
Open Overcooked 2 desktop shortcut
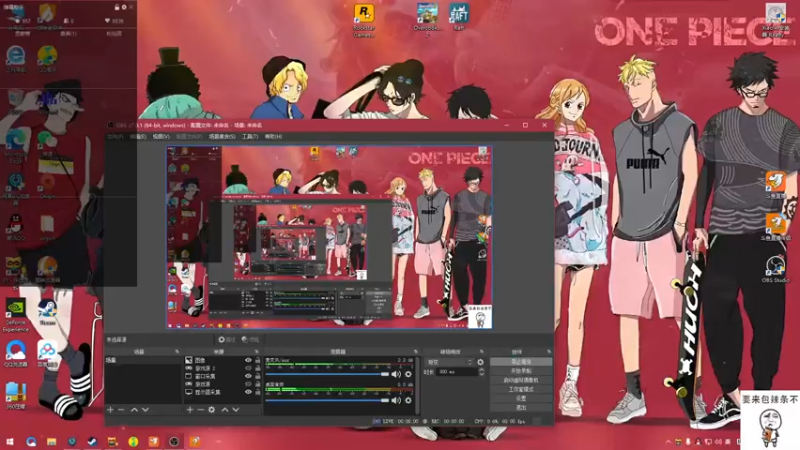coord(427,20)
